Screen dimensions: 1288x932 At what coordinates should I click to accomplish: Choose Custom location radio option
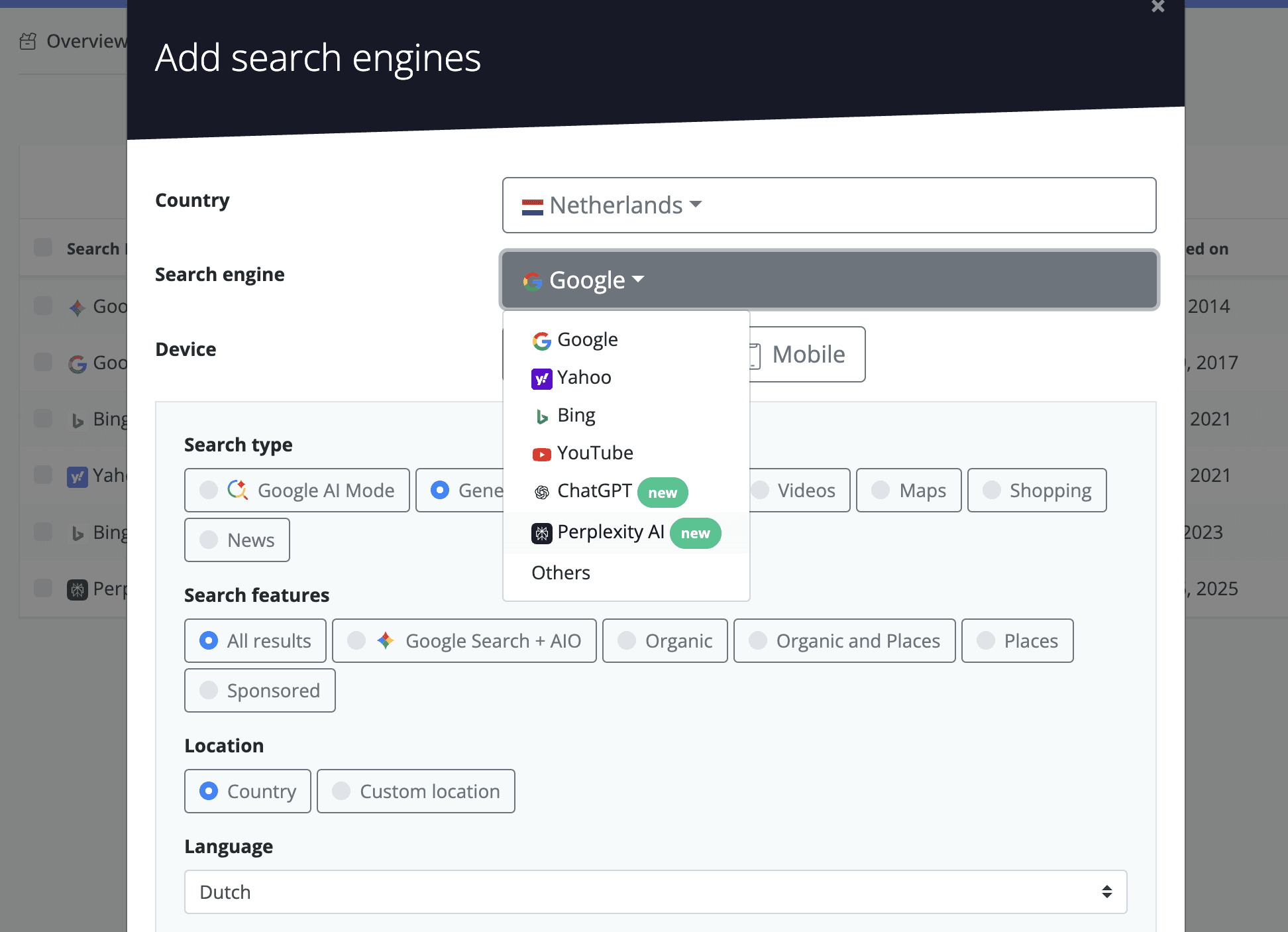(341, 791)
